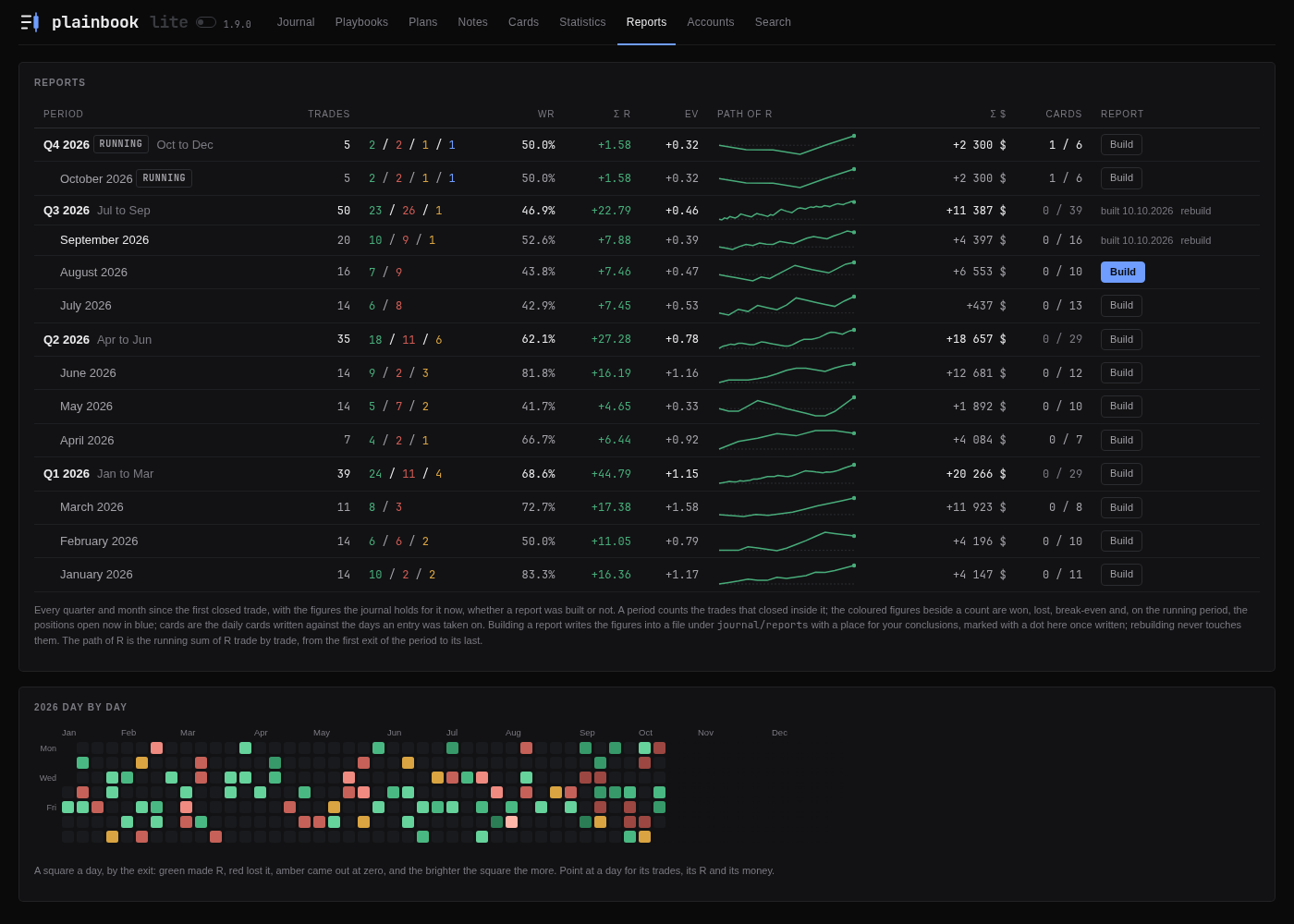
Task: Click the Q3 2026 path of R sparkline
Action: (787, 211)
